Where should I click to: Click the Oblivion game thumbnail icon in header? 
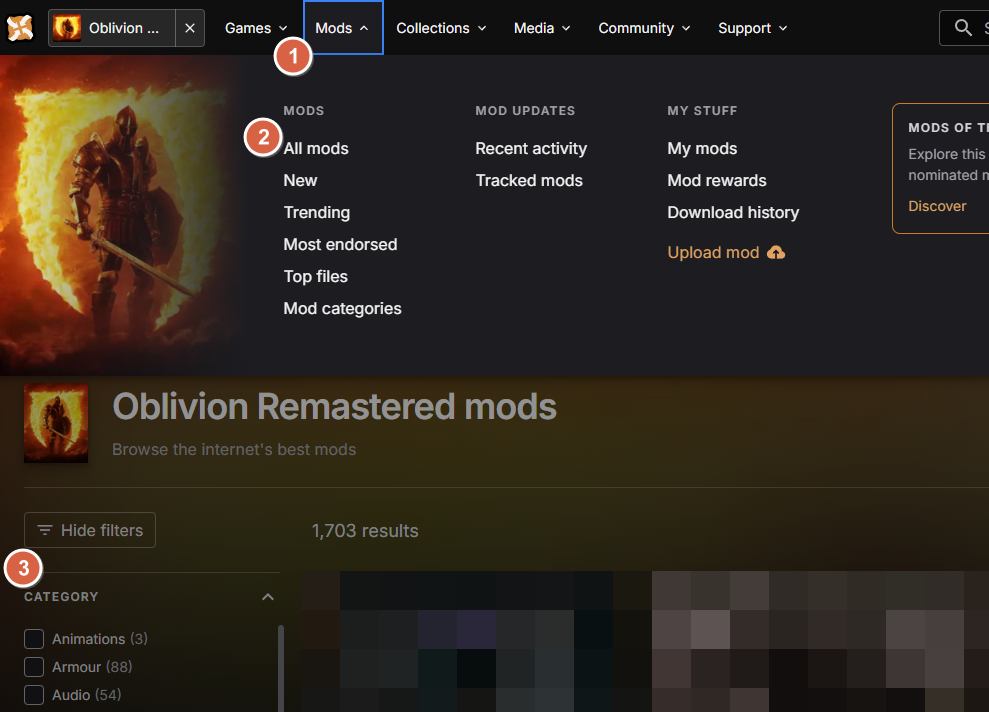coord(67,28)
